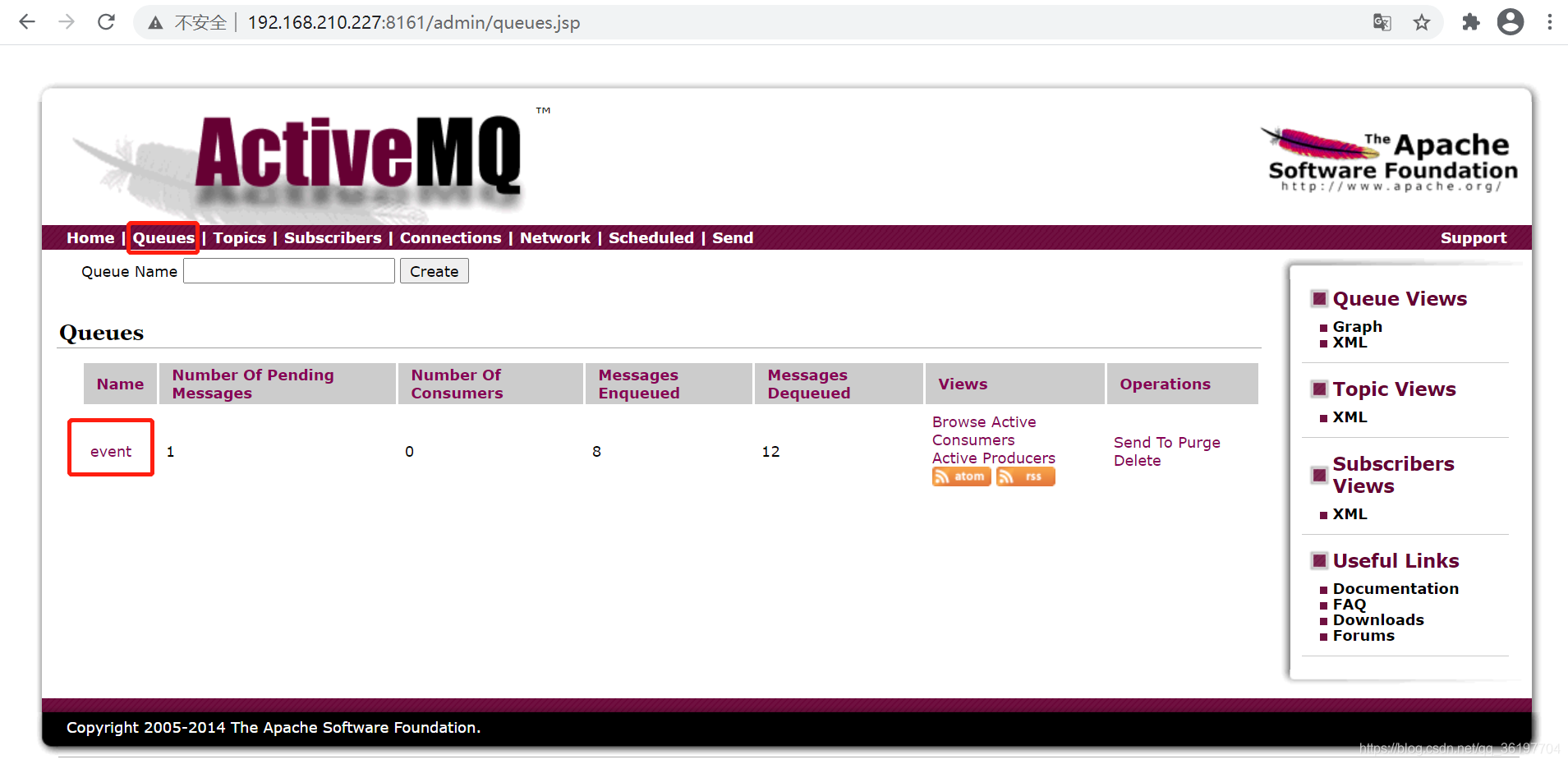Click Browse link in Views column
Screen dimensions: 1568x764
pos(959,421)
